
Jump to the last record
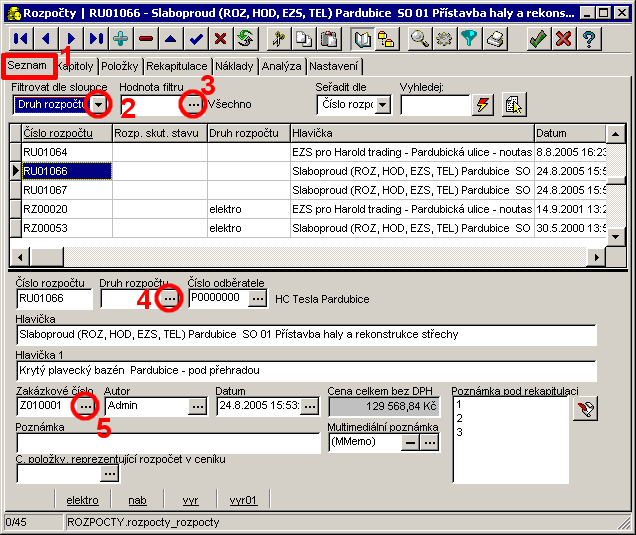coord(95,39)
